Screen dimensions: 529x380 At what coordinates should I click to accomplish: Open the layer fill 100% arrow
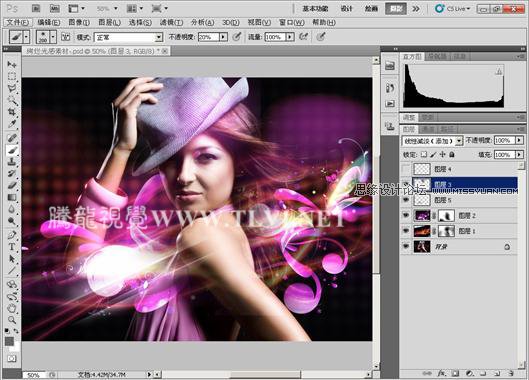(519, 155)
